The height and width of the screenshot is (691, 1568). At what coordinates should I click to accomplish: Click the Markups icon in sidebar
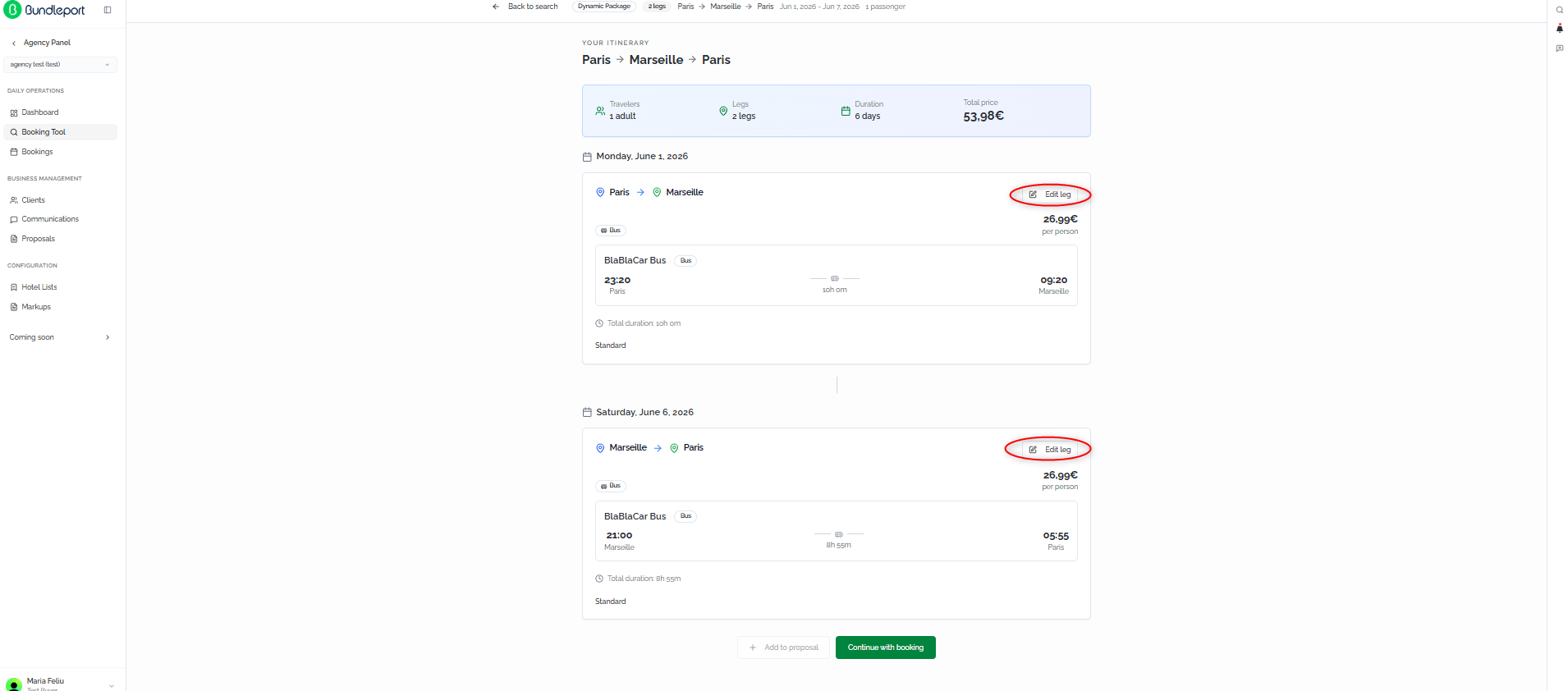point(14,307)
